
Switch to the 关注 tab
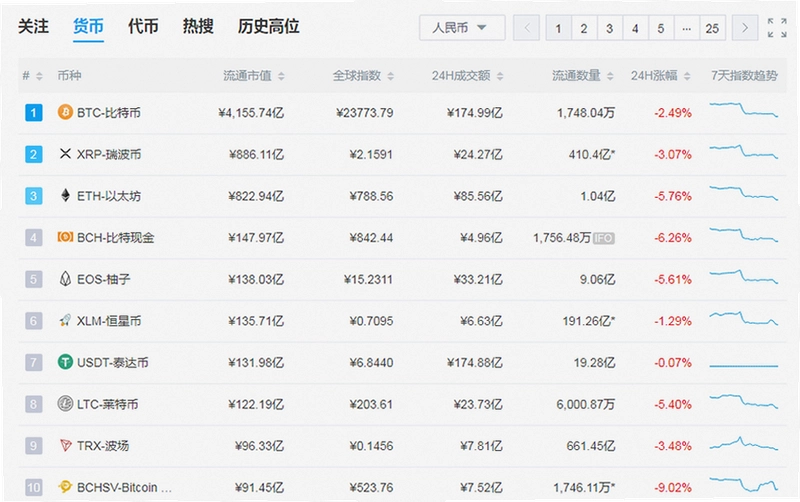[x=33, y=26]
